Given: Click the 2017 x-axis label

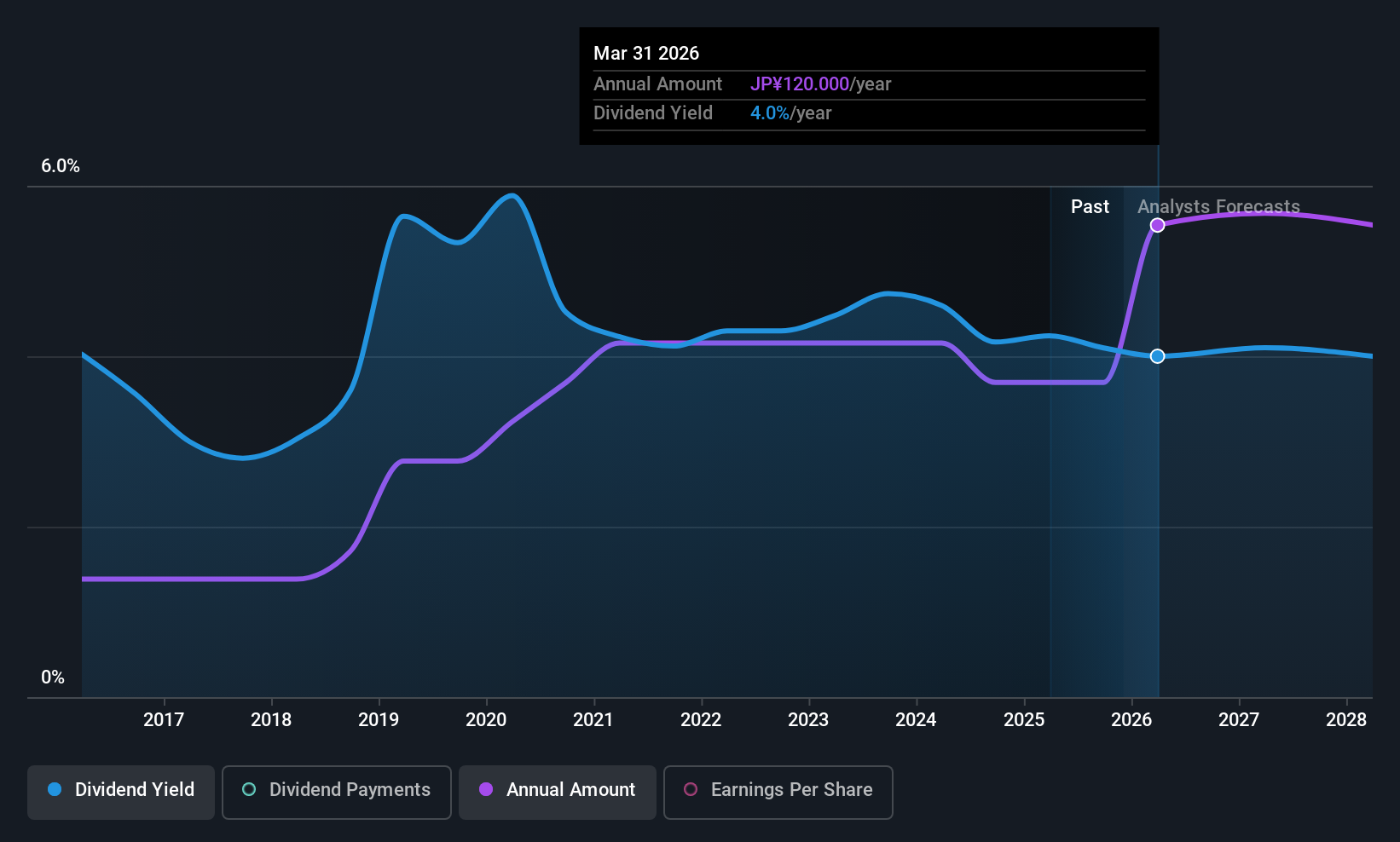Looking at the screenshot, I should pyautogui.click(x=164, y=720).
